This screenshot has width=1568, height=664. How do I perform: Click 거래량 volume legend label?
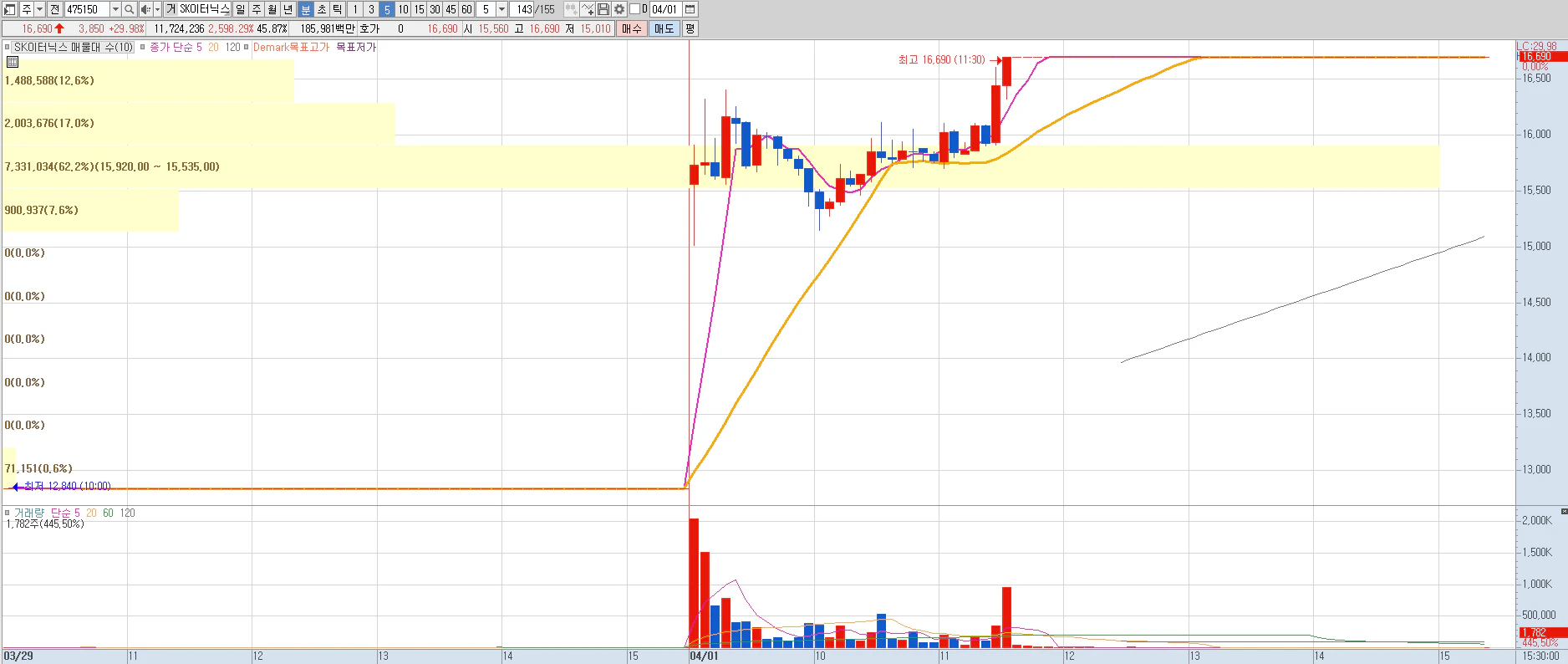pos(29,513)
